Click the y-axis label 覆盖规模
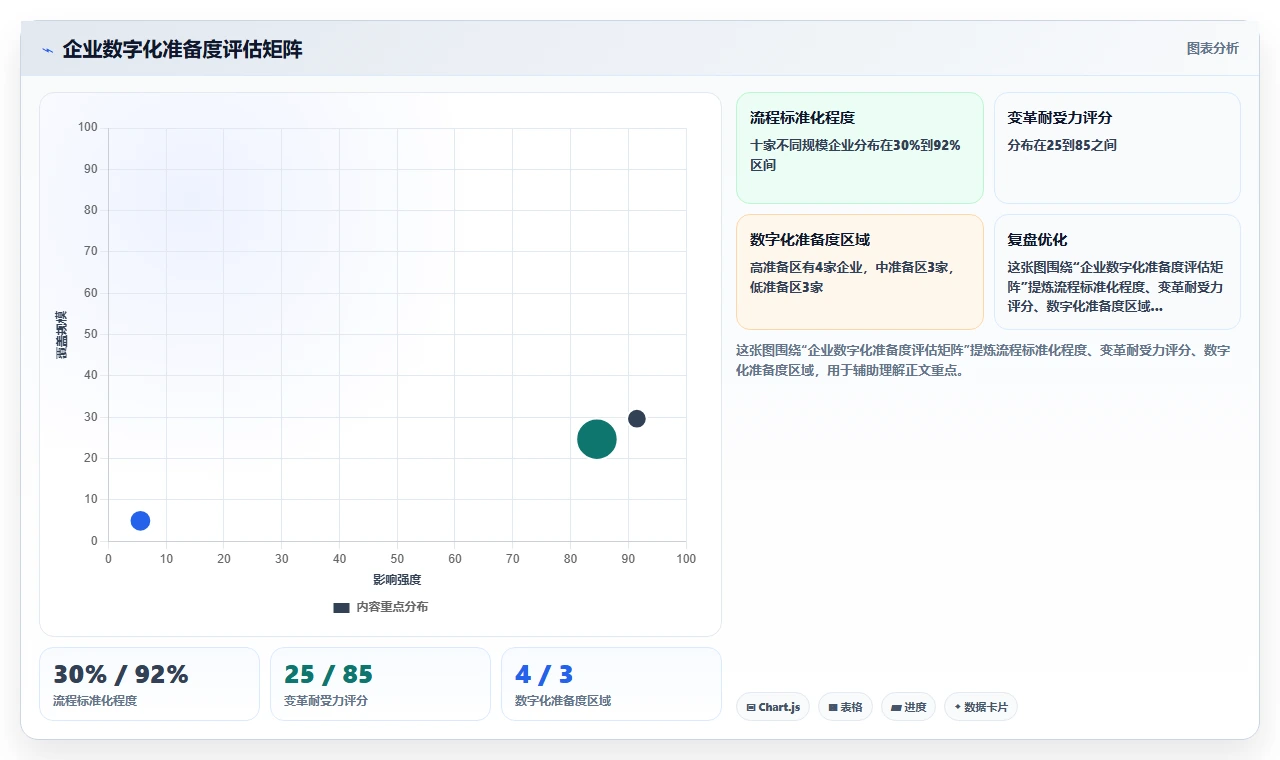The height and width of the screenshot is (760, 1280). pyautogui.click(x=62, y=334)
